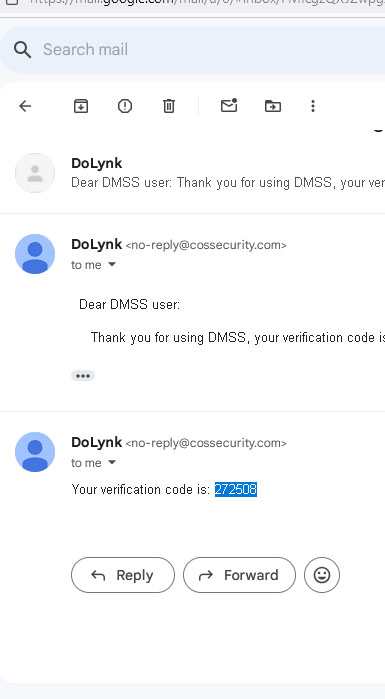Screen dimensions: 385x699
Task: Click the Forward button
Action: point(239,575)
